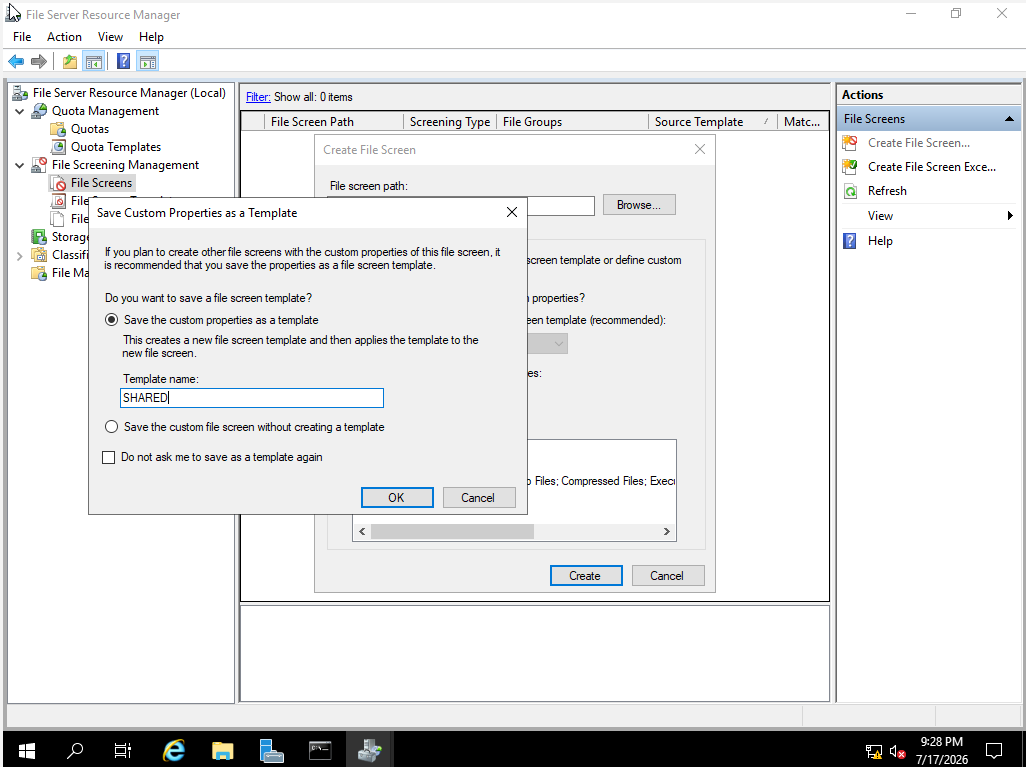Click the Classification Management icon
The height and width of the screenshot is (767, 1026).
tap(39, 255)
